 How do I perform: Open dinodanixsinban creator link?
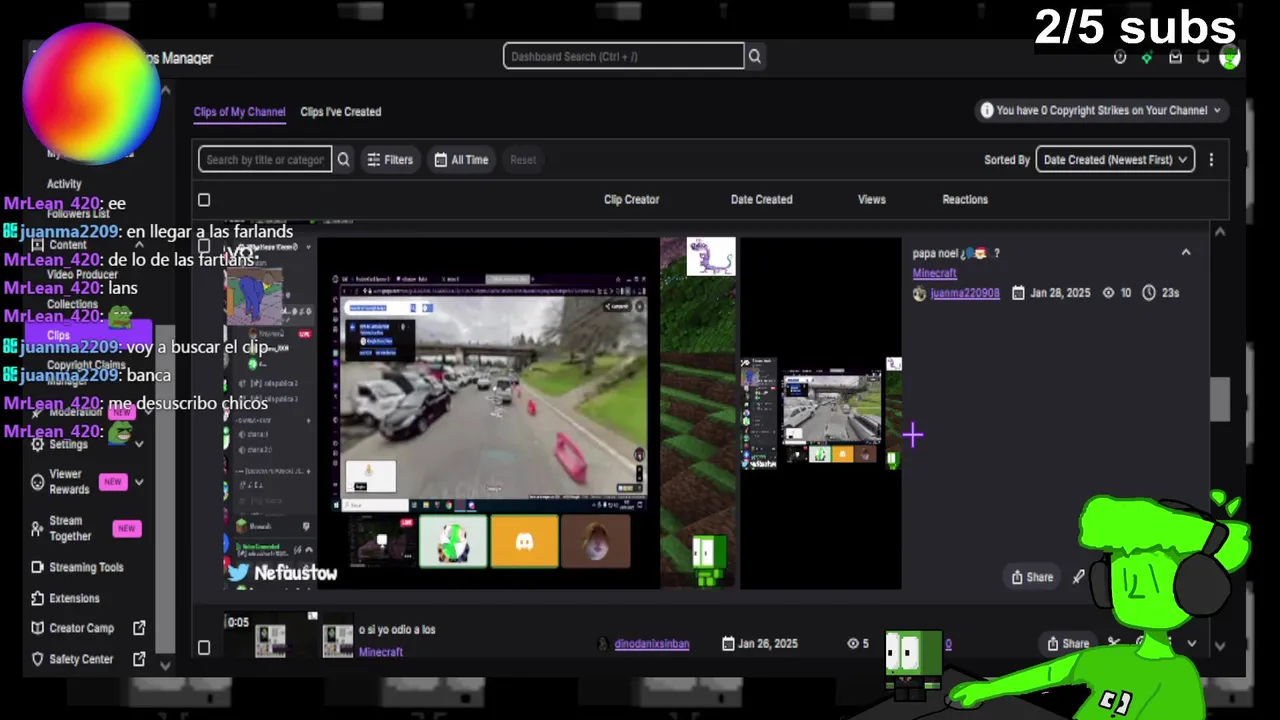point(651,644)
